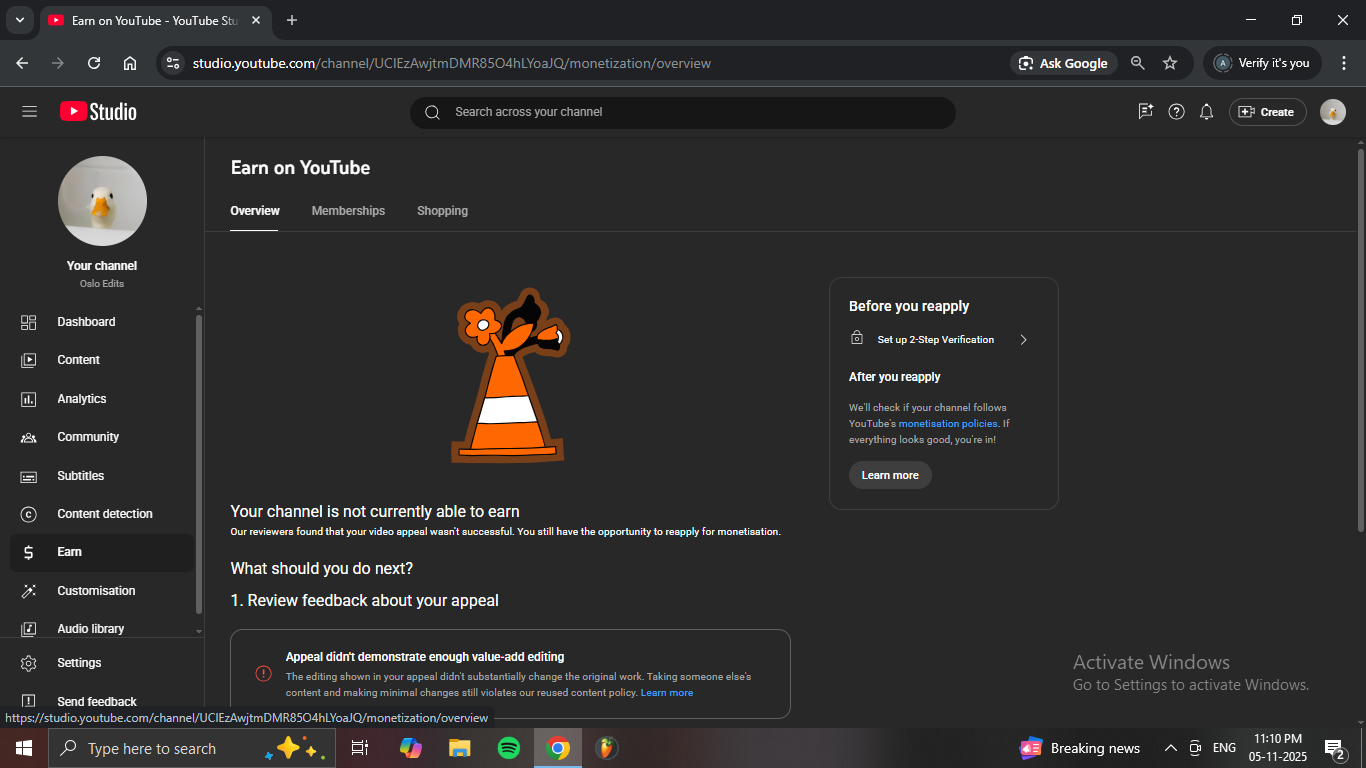Open the Chrome tab search dropdown
Screen dimensions: 1366x768
coord(19,20)
